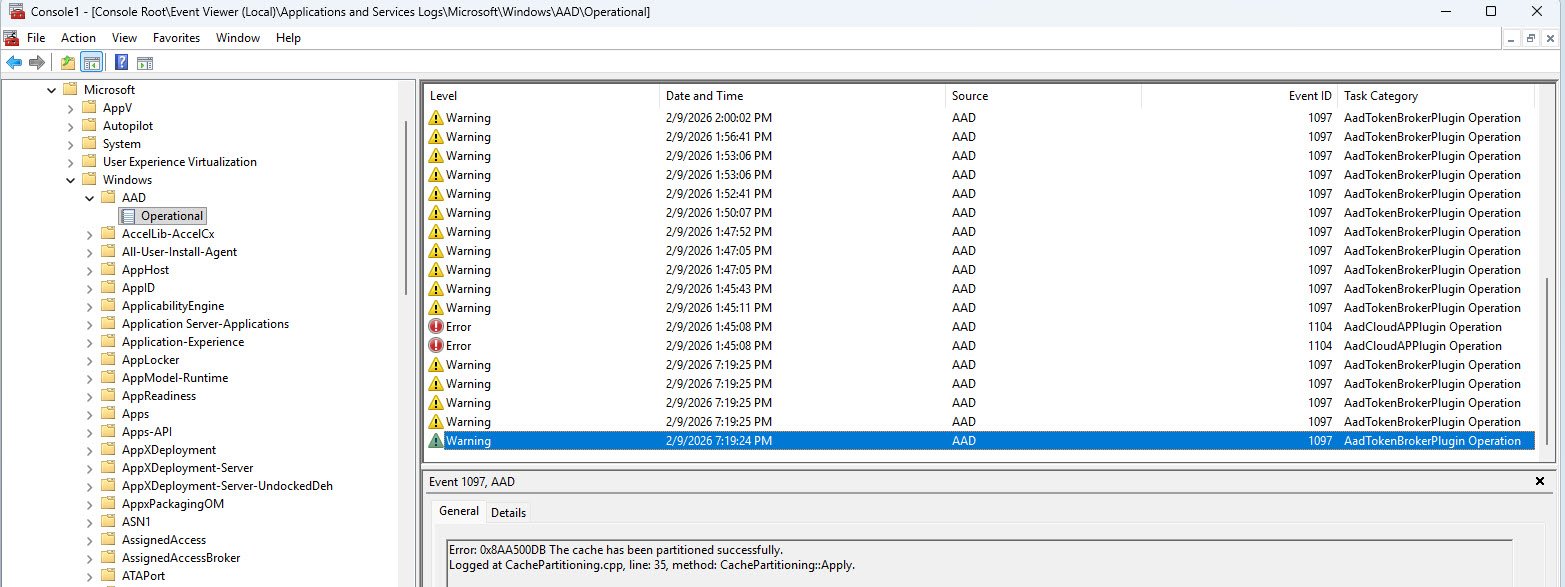
Task: Select the Operational log under AAD
Action: tap(171, 216)
